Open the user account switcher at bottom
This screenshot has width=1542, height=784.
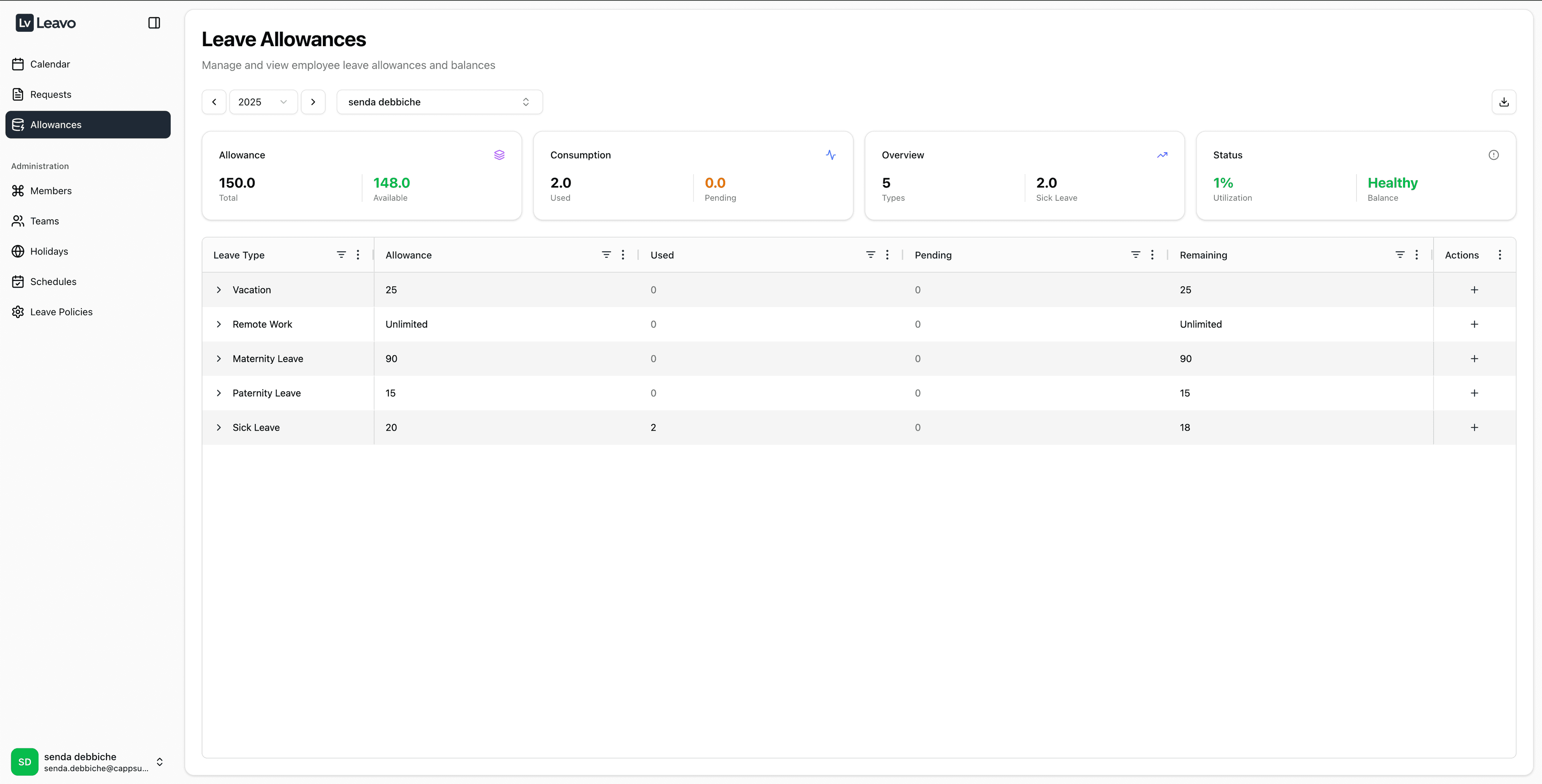tap(159, 761)
